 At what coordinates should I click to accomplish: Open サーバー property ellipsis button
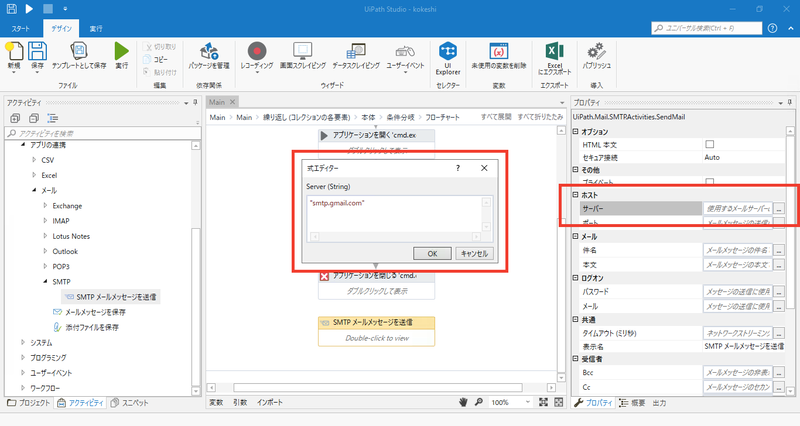(779, 208)
